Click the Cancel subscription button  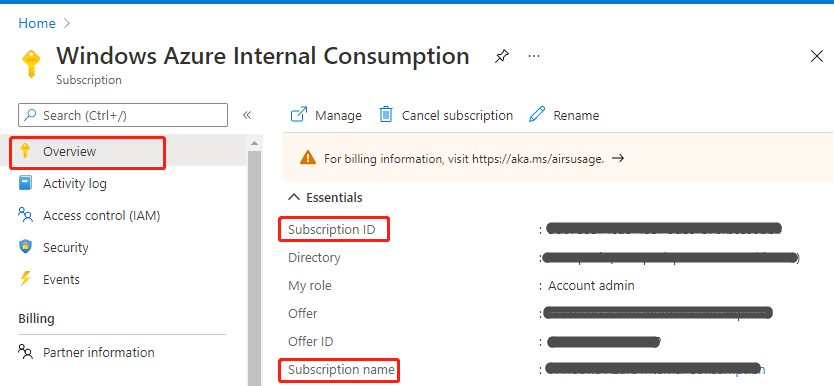446,115
